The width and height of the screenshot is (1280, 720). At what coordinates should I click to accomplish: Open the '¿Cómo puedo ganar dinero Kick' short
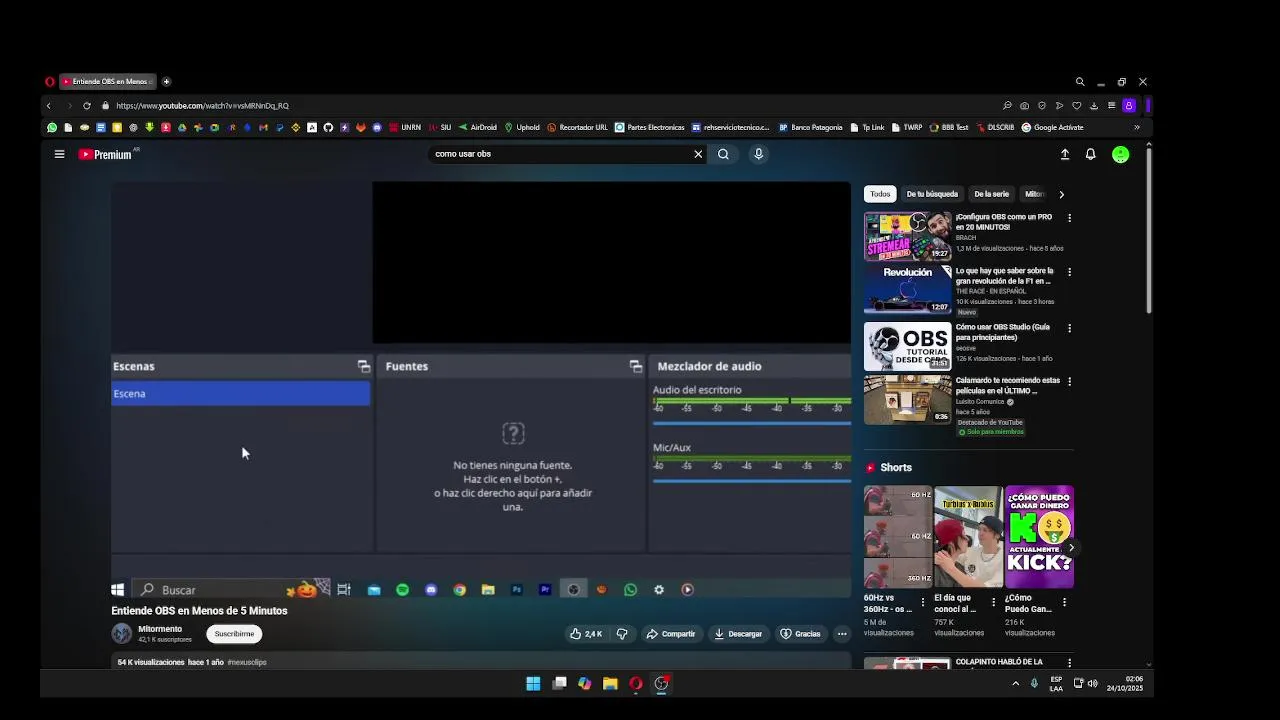[x=1039, y=537]
